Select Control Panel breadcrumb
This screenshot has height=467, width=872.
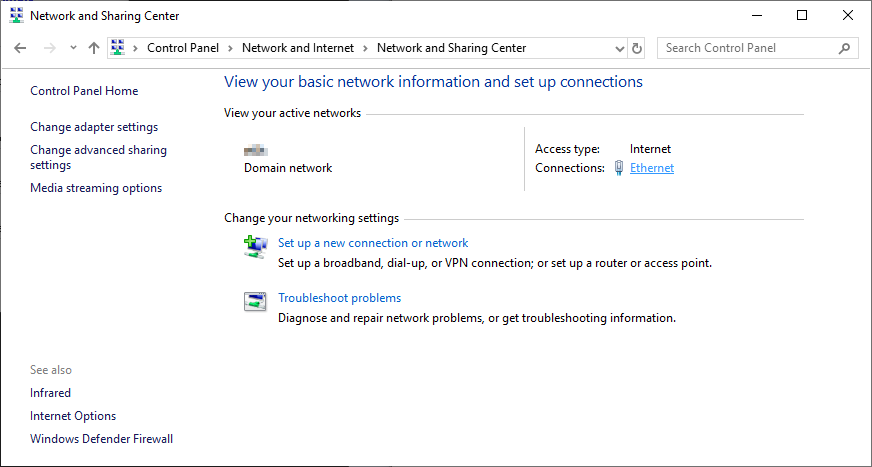183,48
